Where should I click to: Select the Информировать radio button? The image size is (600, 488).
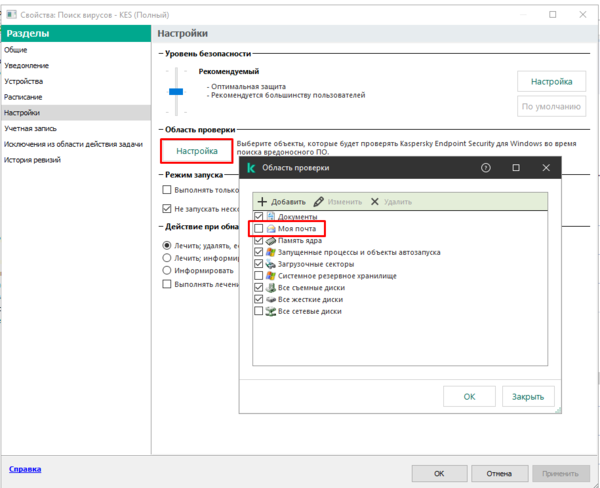pyautogui.click(x=166, y=271)
